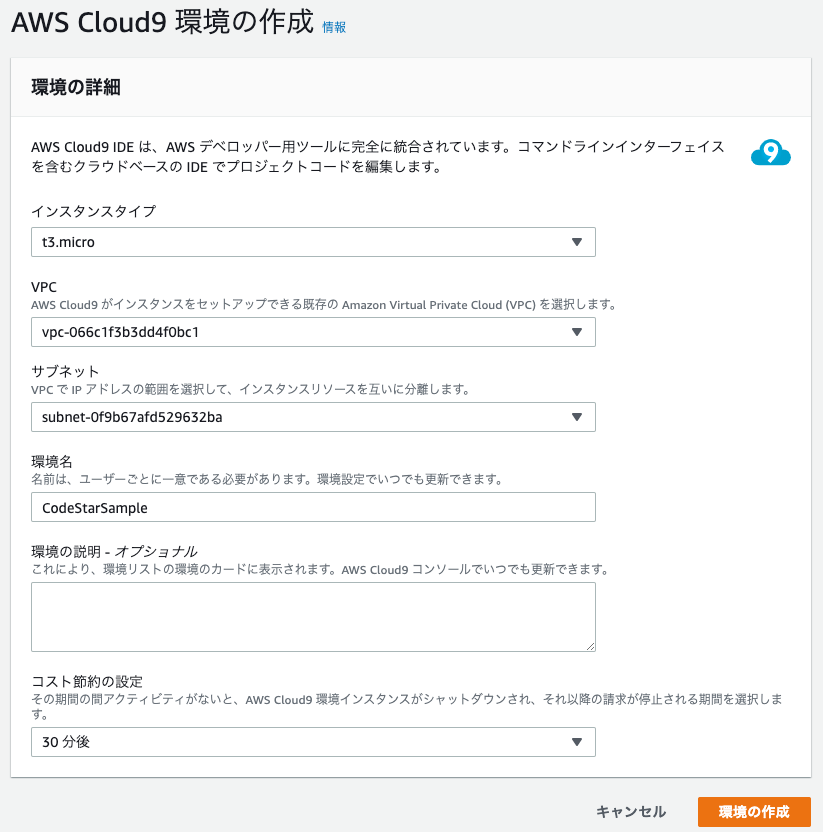Open the 情報 info link beside the title
The image size is (823, 832).
pos(334,27)
